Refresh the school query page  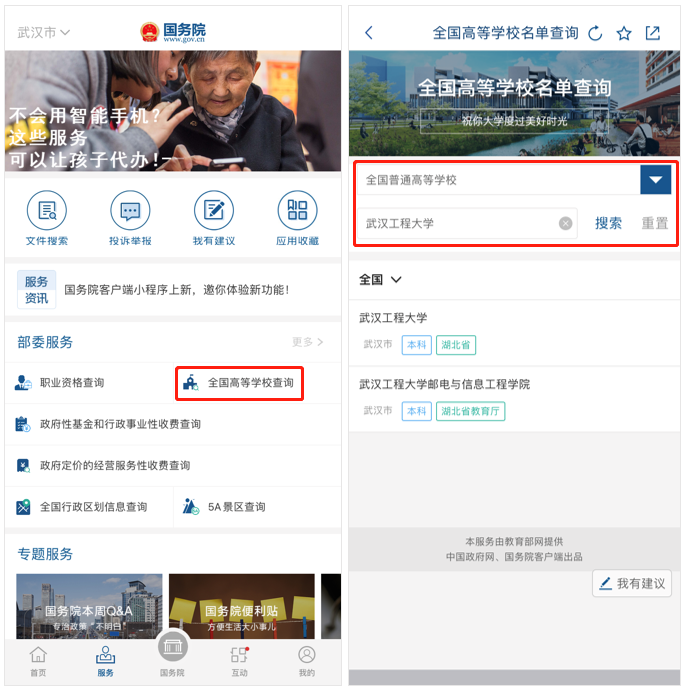pyautogui.click(x=595, y=33)
